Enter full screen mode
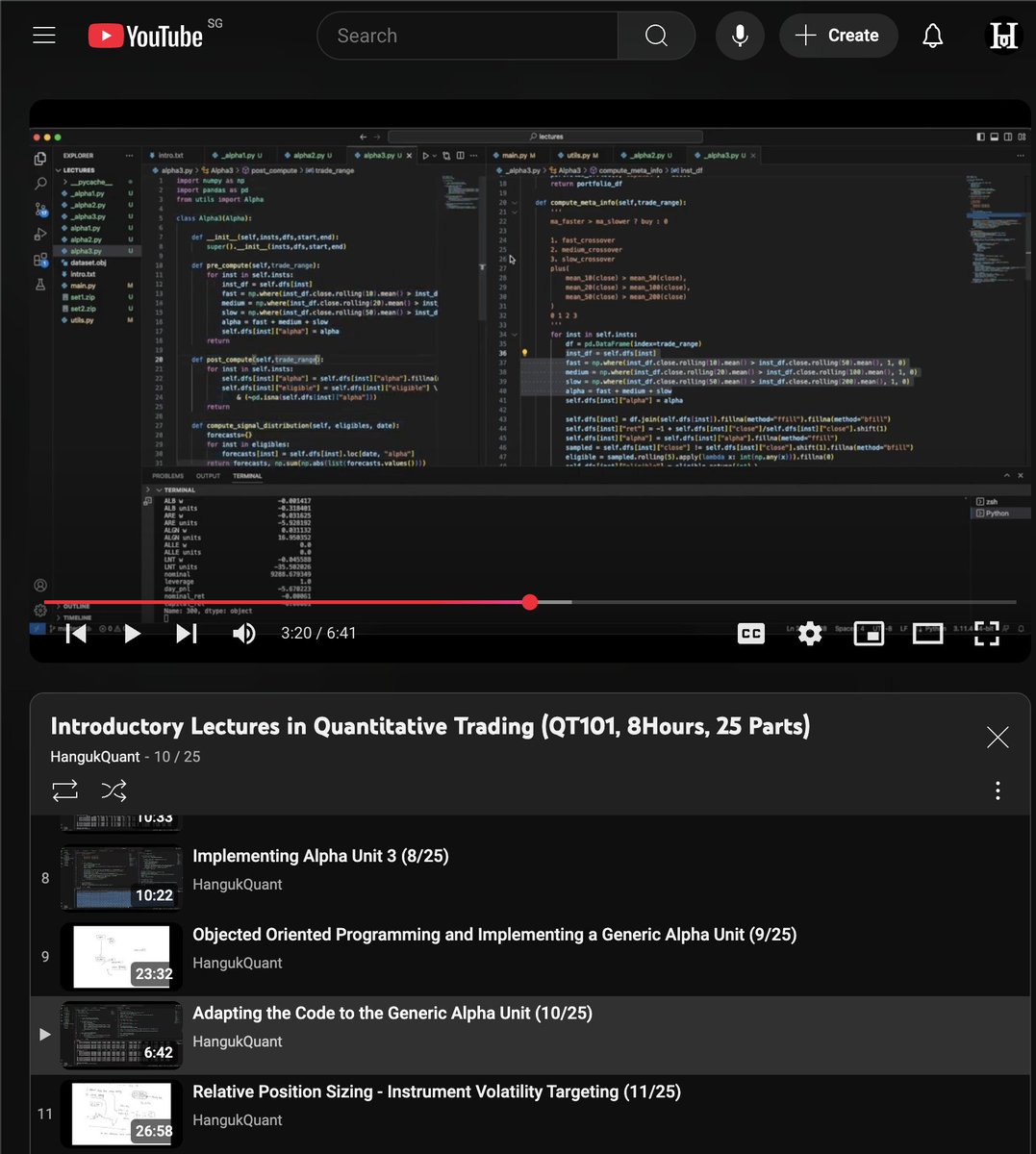Viewport: 1036px width, 1154px height. (x=986, y=633)
